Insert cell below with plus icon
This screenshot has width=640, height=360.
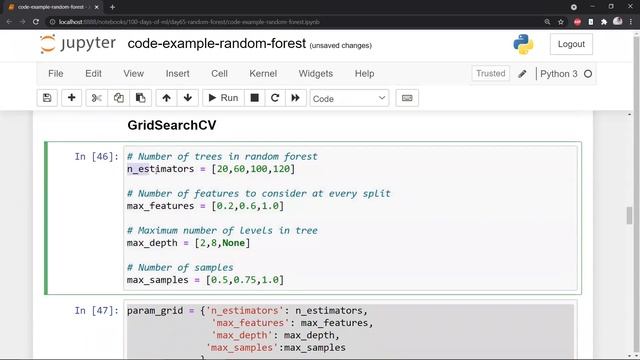coord(71,98)
